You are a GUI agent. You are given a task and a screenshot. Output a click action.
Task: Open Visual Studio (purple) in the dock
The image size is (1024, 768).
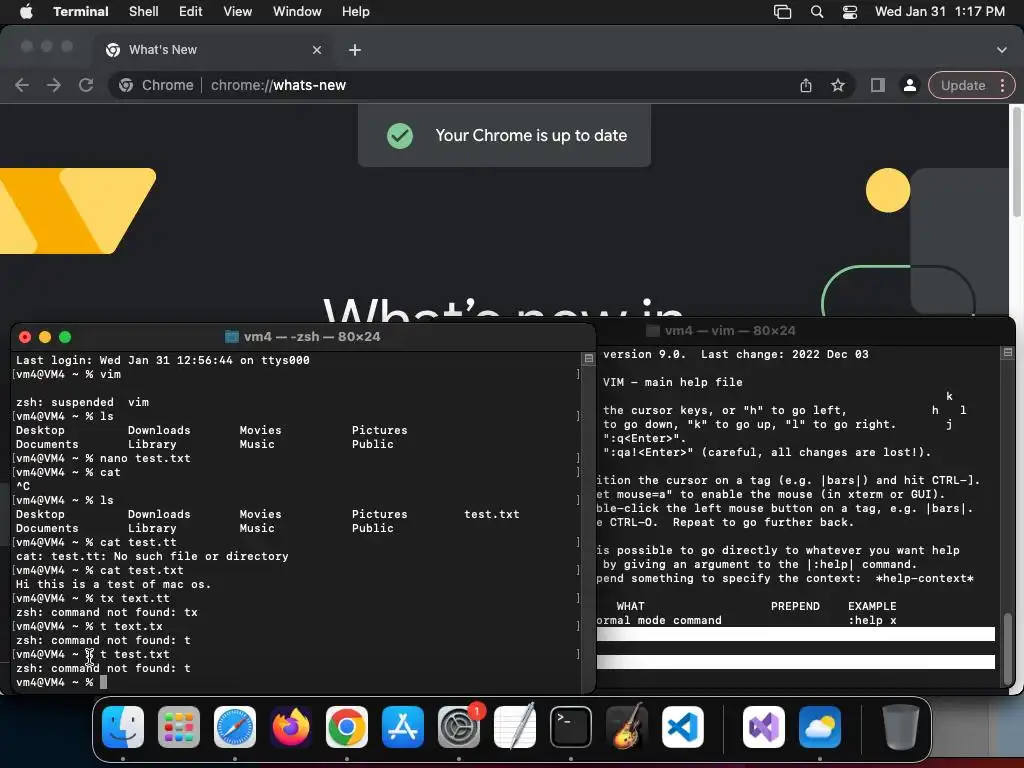(x=764, y=727)
